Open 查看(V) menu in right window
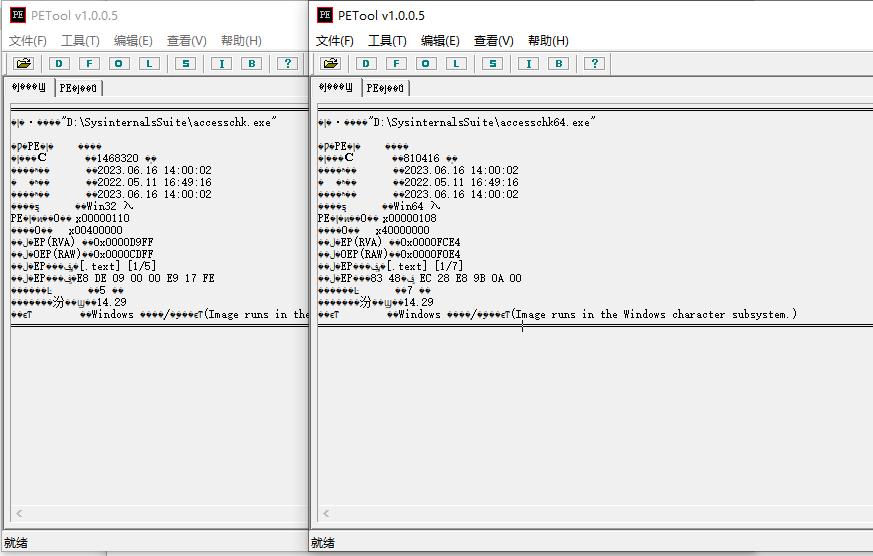This screenshot has height=556, width=873. tap(493, 41)
